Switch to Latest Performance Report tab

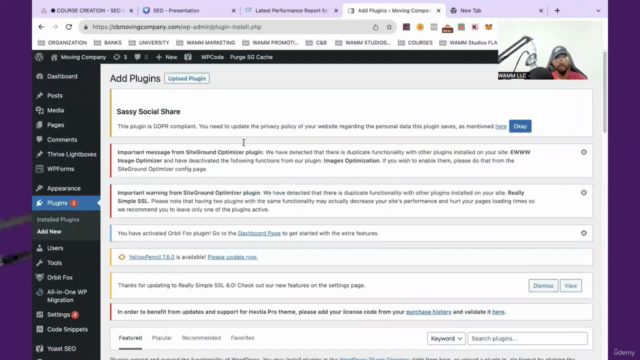[291, 11]
